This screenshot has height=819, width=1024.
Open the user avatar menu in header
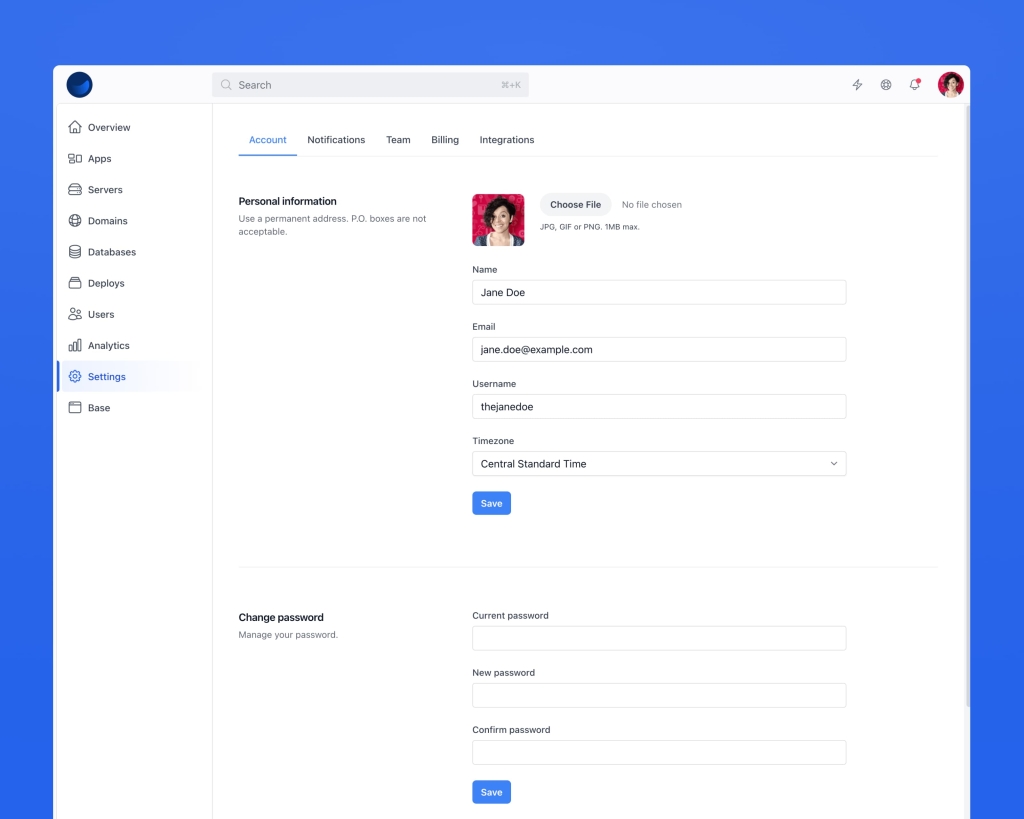click(x=950, y=85)
